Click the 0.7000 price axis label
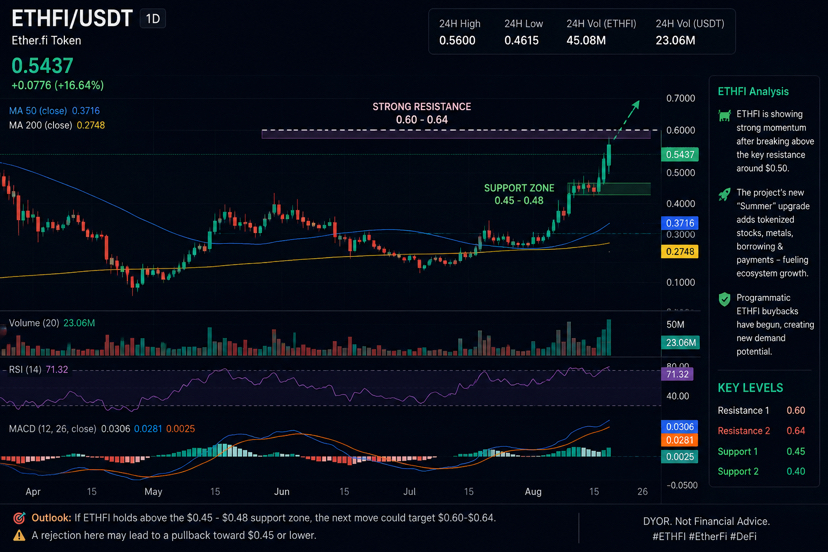This screenshot has height=552, width=828. tap(681, 98)
